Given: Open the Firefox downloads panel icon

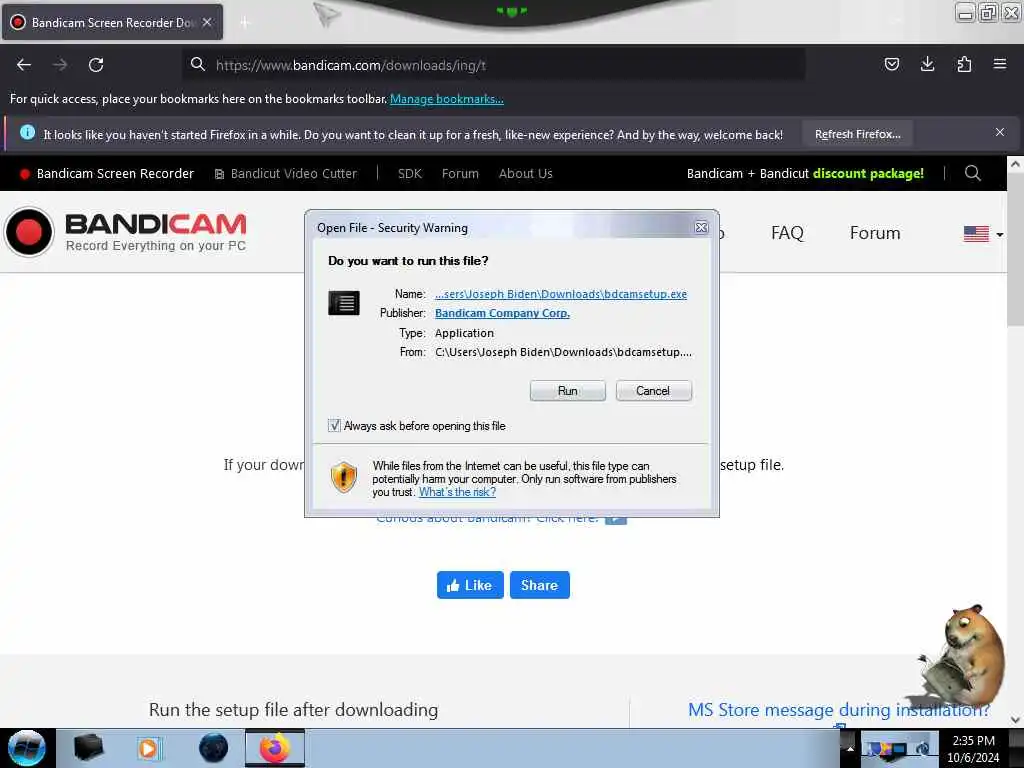Looking at the screenshot, I should [927, 64].
